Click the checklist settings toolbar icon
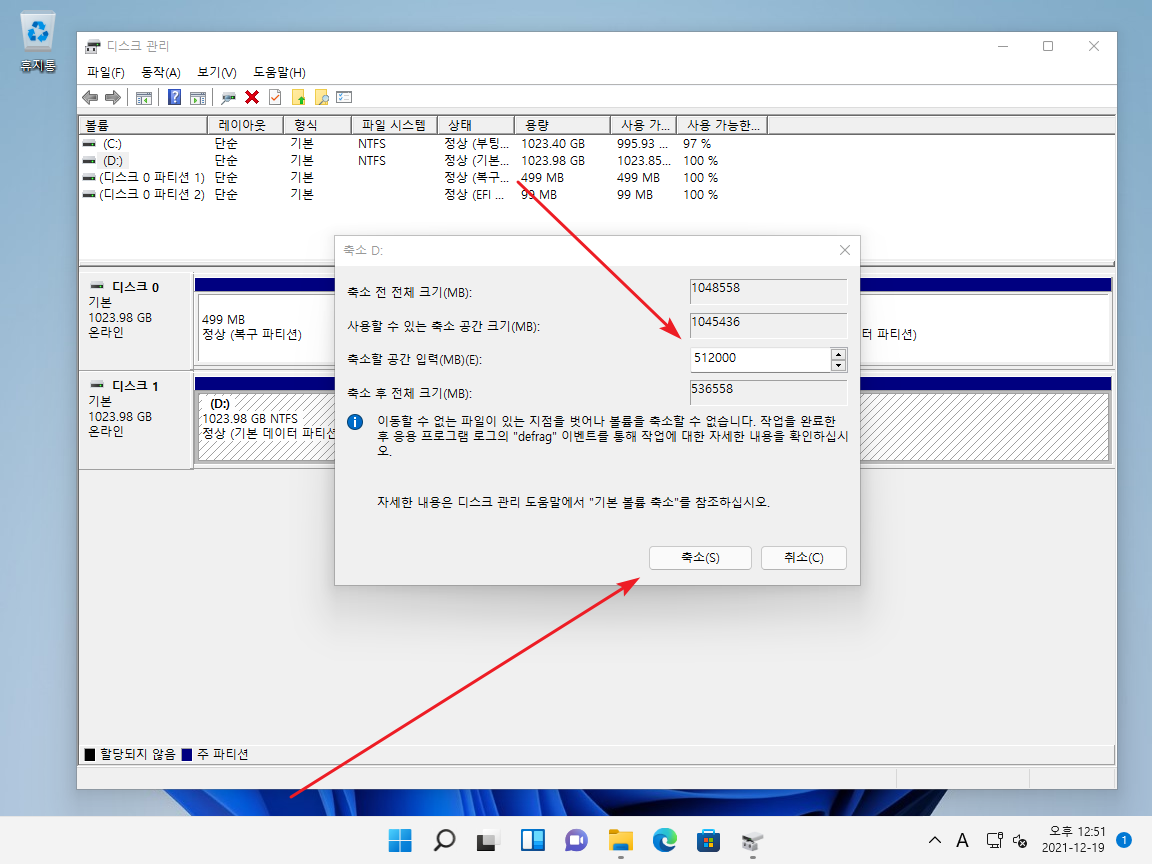 tap(345, 97)
